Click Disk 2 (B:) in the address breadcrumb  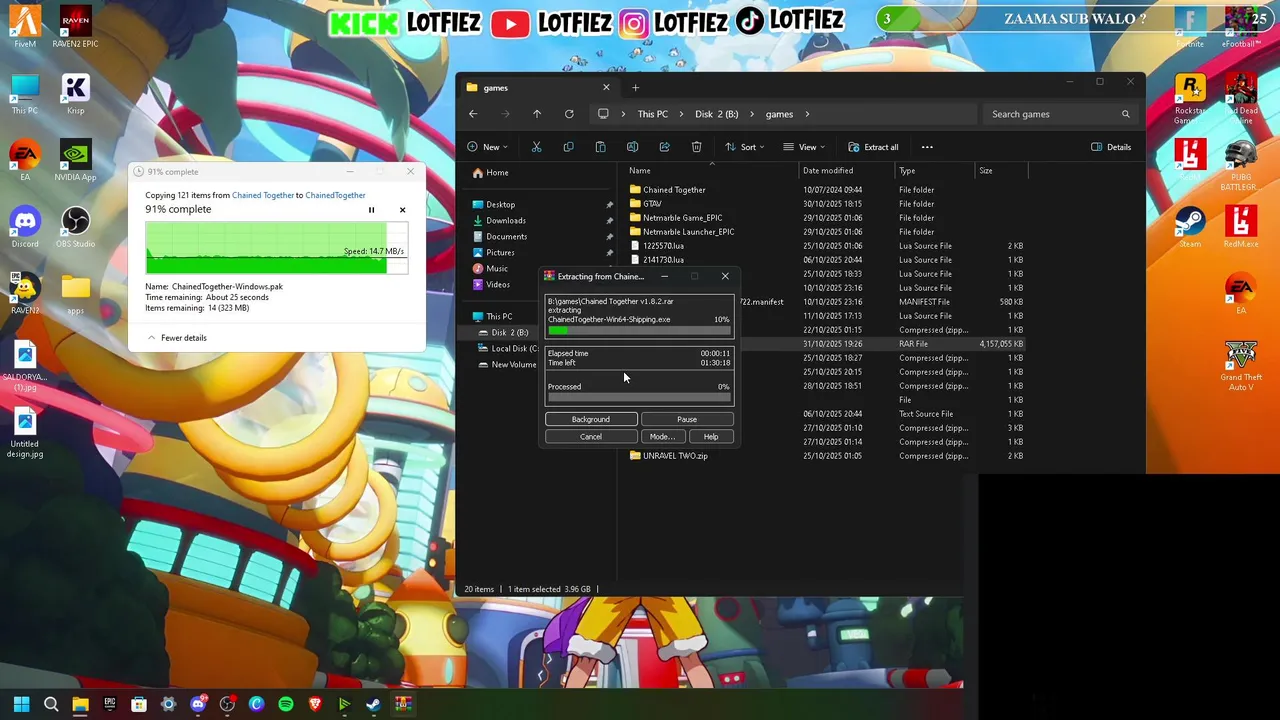[717, 114]
